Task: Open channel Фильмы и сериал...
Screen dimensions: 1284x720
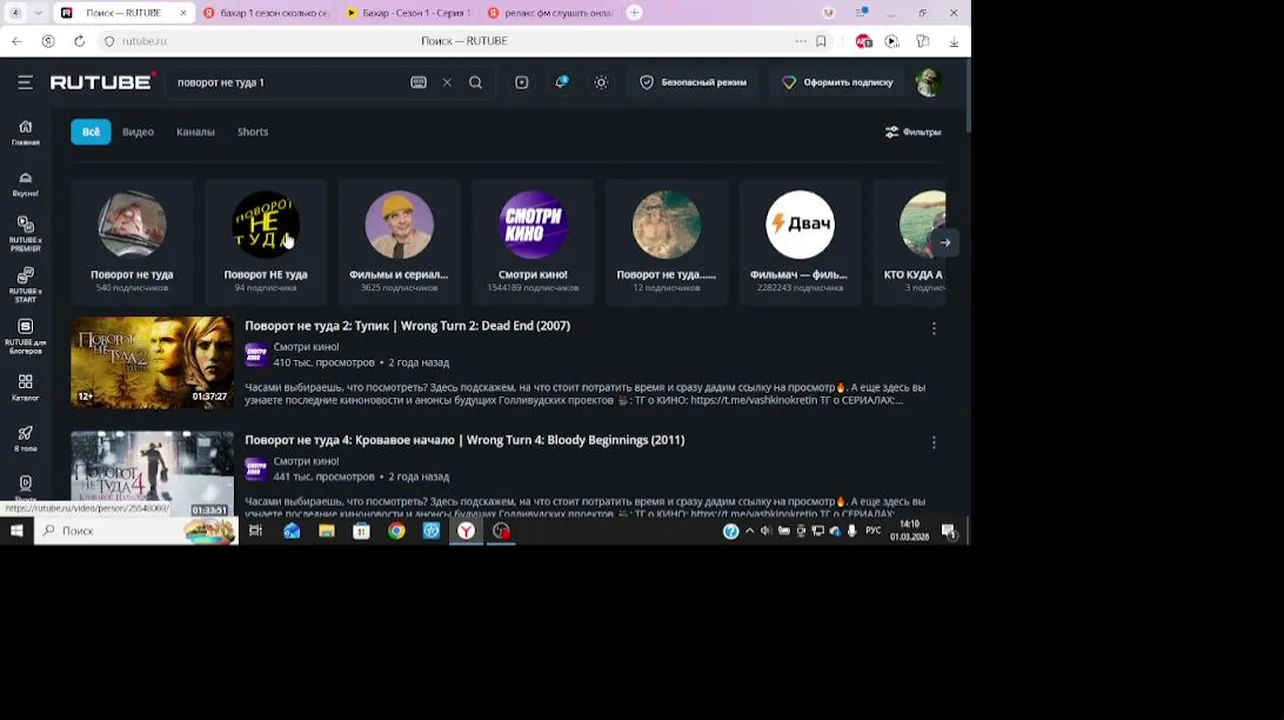Action: tap(399, 242)
